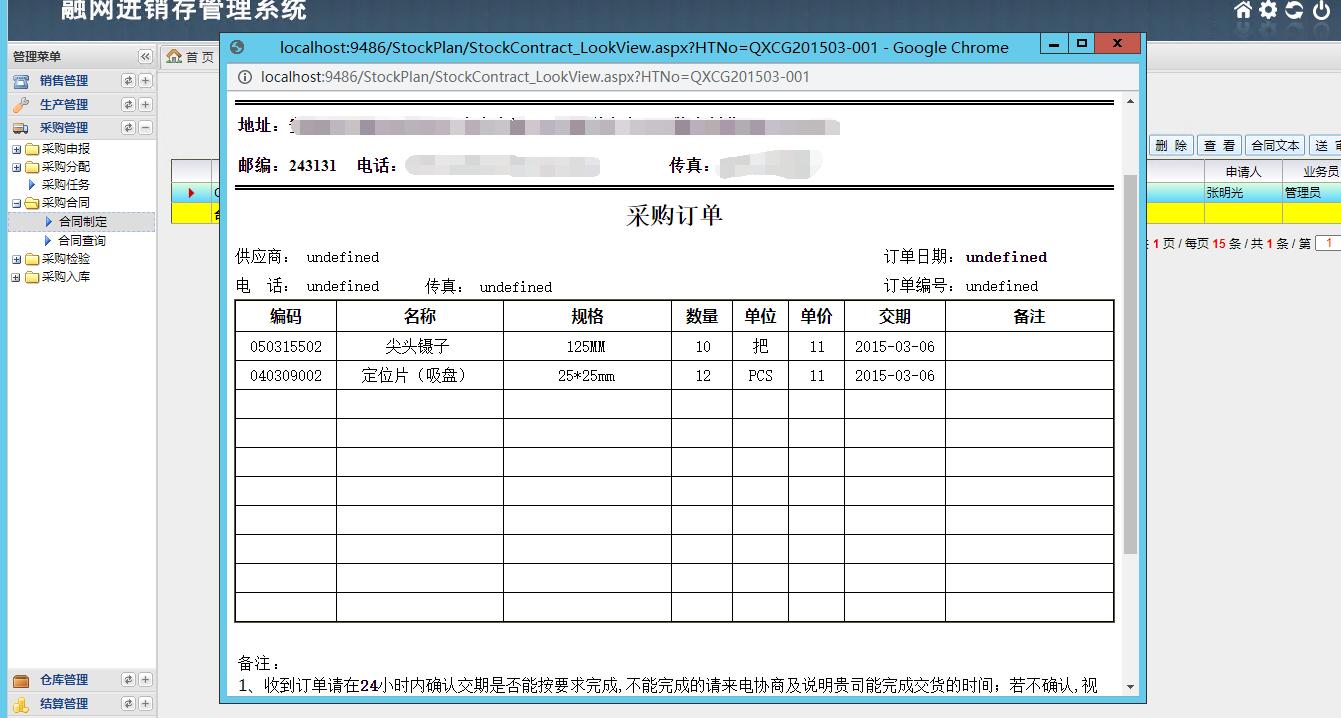Click the popup's vertical scrollbar thumb
The image size is (1341, 718).
point(1130,360)
